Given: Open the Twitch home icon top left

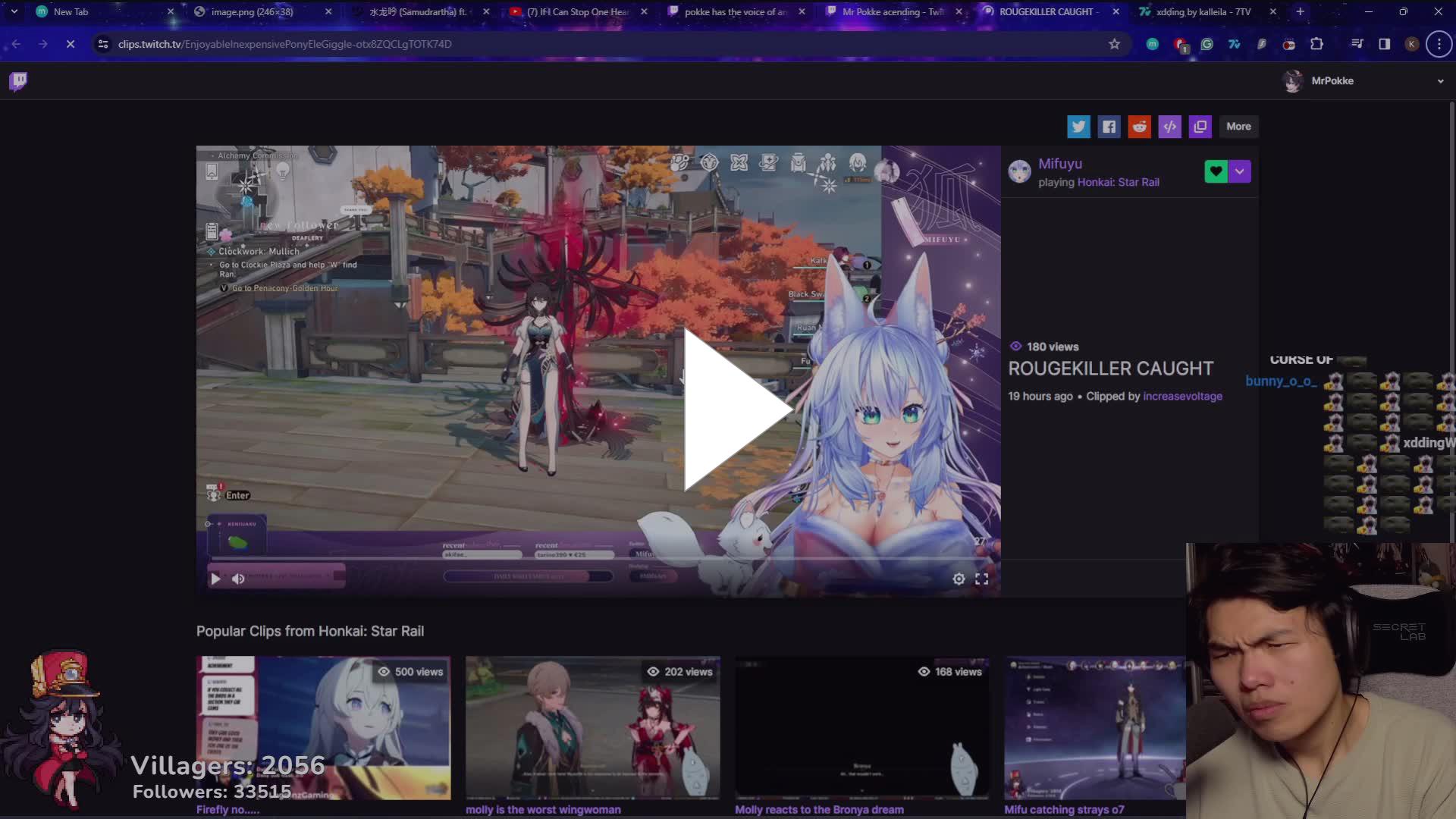Looking at the screenshot, I should tap(17, 80).
